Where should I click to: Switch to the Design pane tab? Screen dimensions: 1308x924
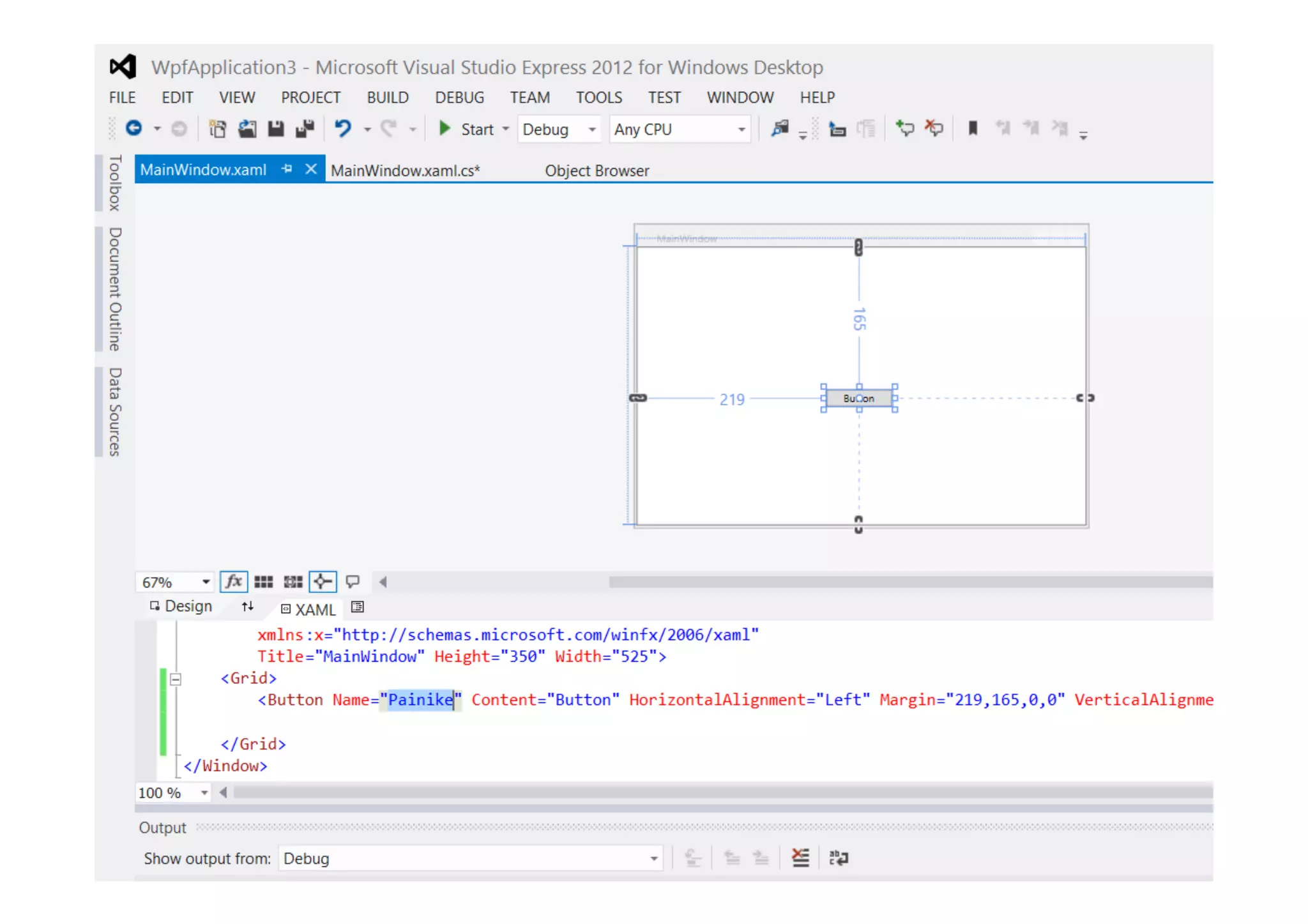(x=181, y=606)
